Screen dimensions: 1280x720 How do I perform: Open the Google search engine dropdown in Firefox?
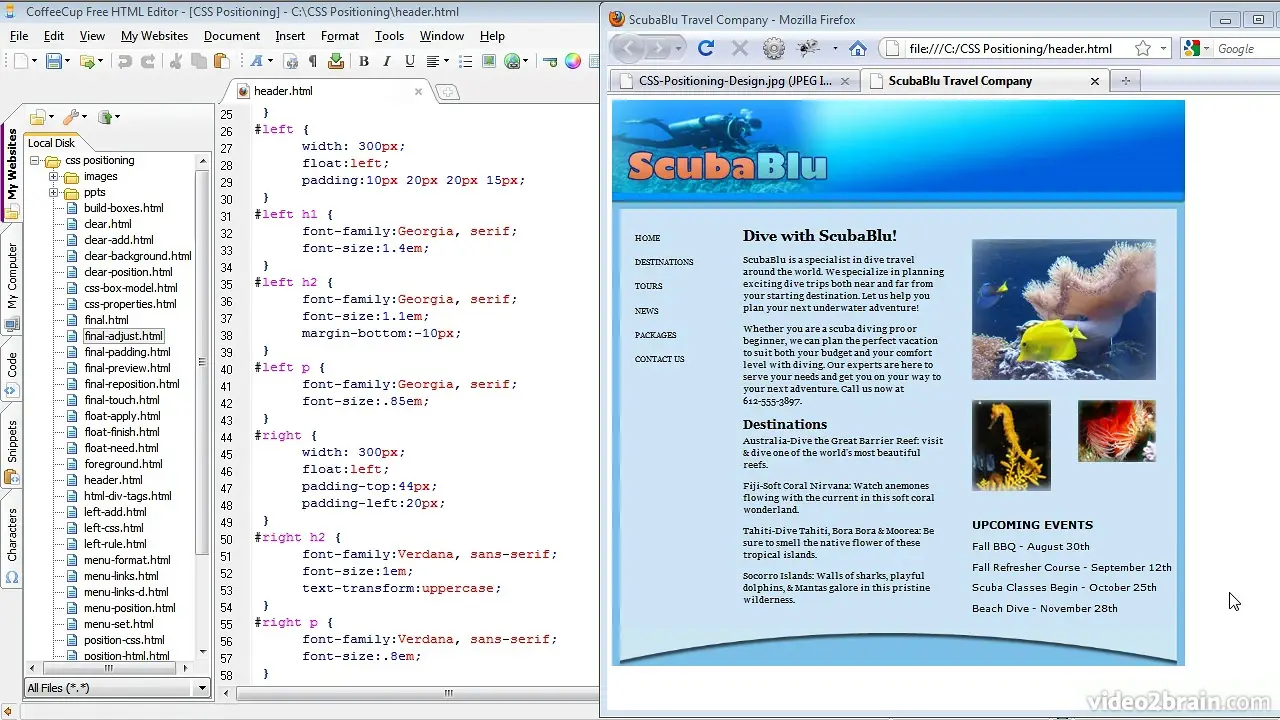(1207, 48)
